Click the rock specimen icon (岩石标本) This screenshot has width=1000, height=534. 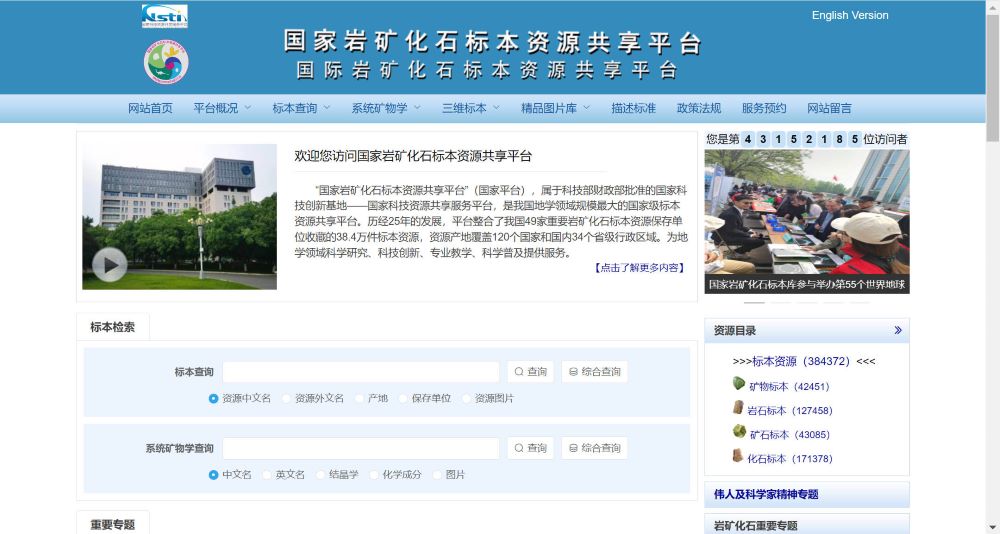tap(739, 409)
